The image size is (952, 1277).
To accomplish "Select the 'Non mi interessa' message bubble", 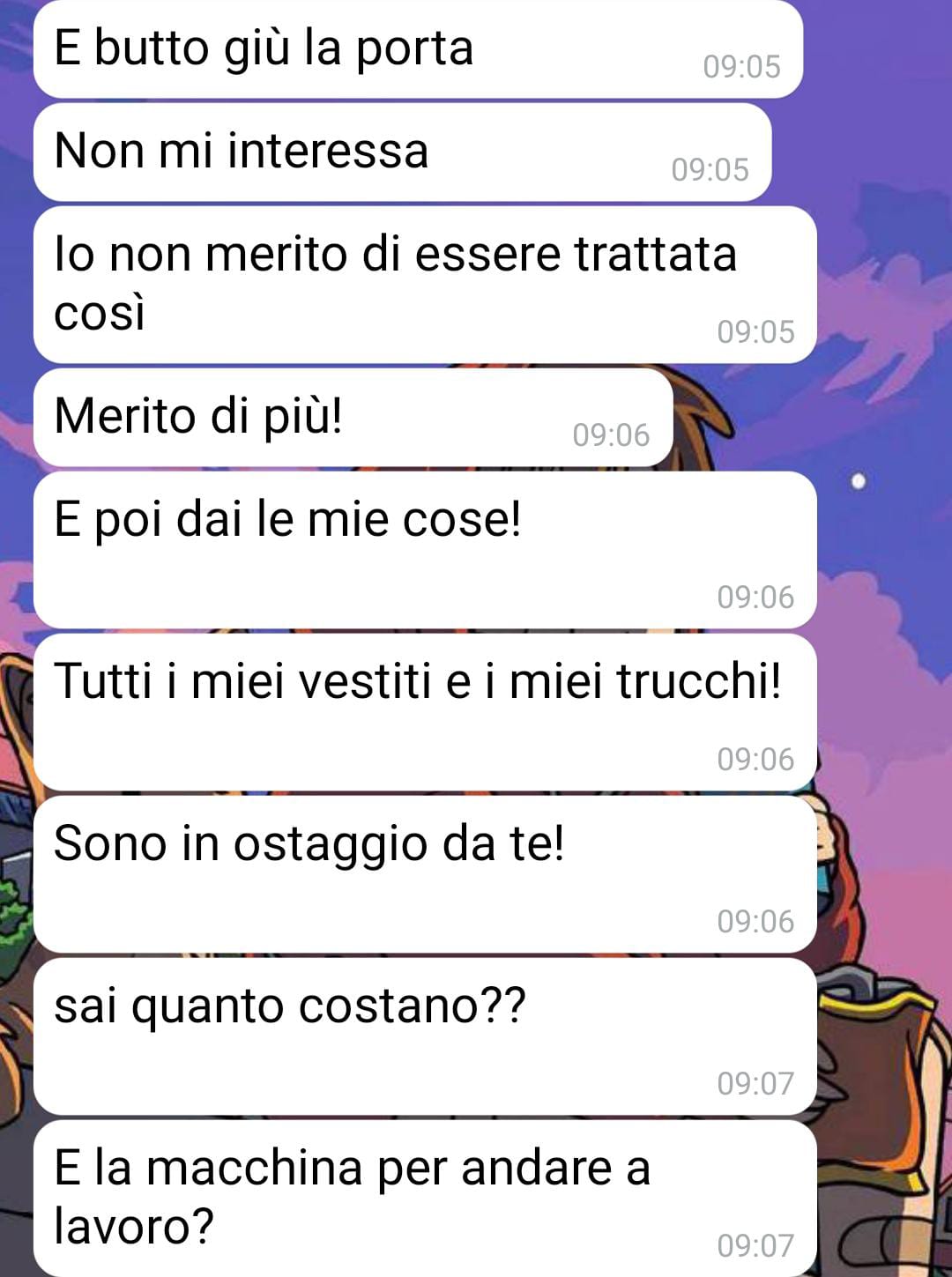I will [x=402, y=152].
